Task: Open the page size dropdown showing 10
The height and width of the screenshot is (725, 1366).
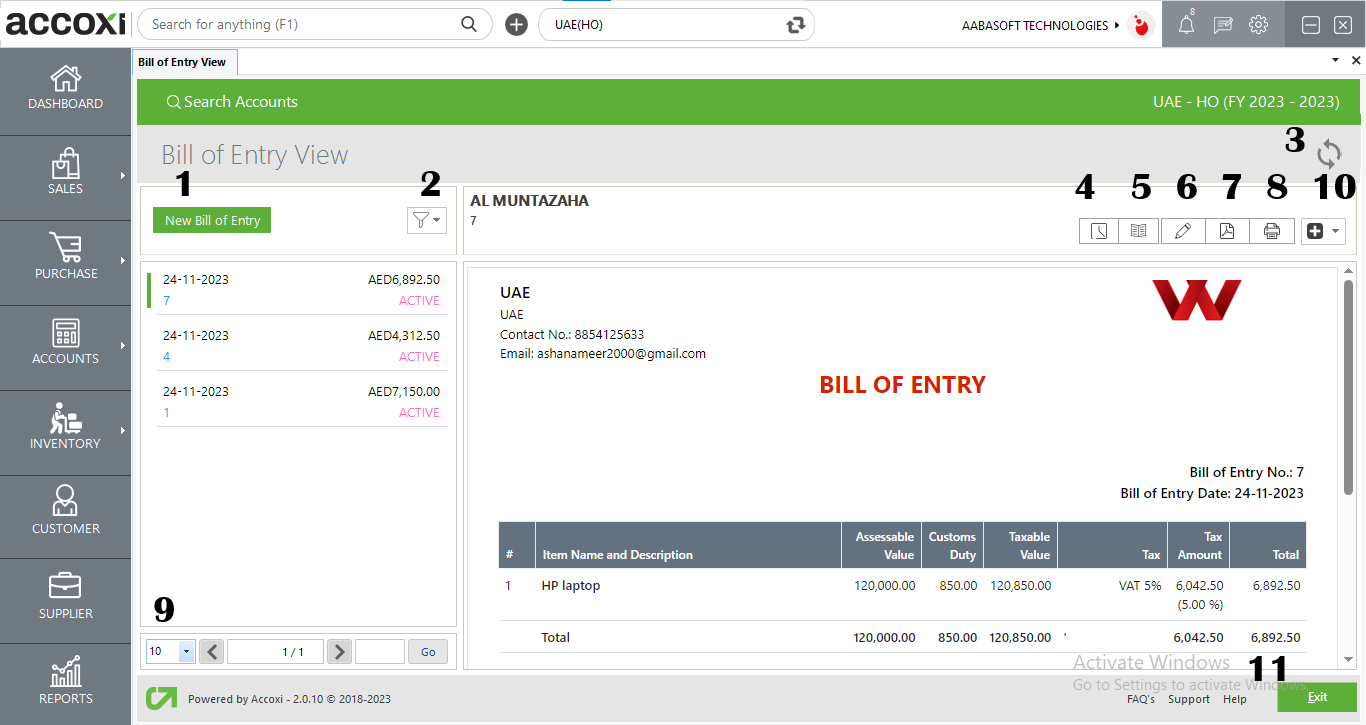Action: pos(169,651)
